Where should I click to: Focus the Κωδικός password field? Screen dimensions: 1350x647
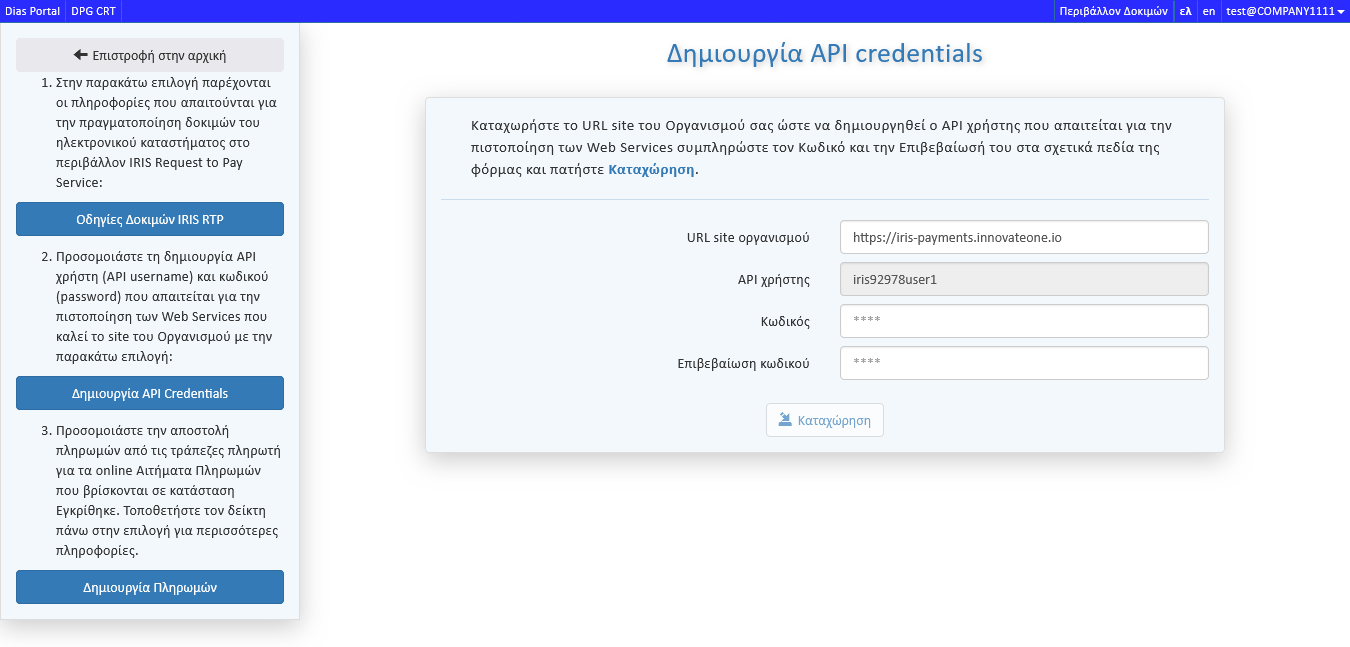(x=1024, y=321)
